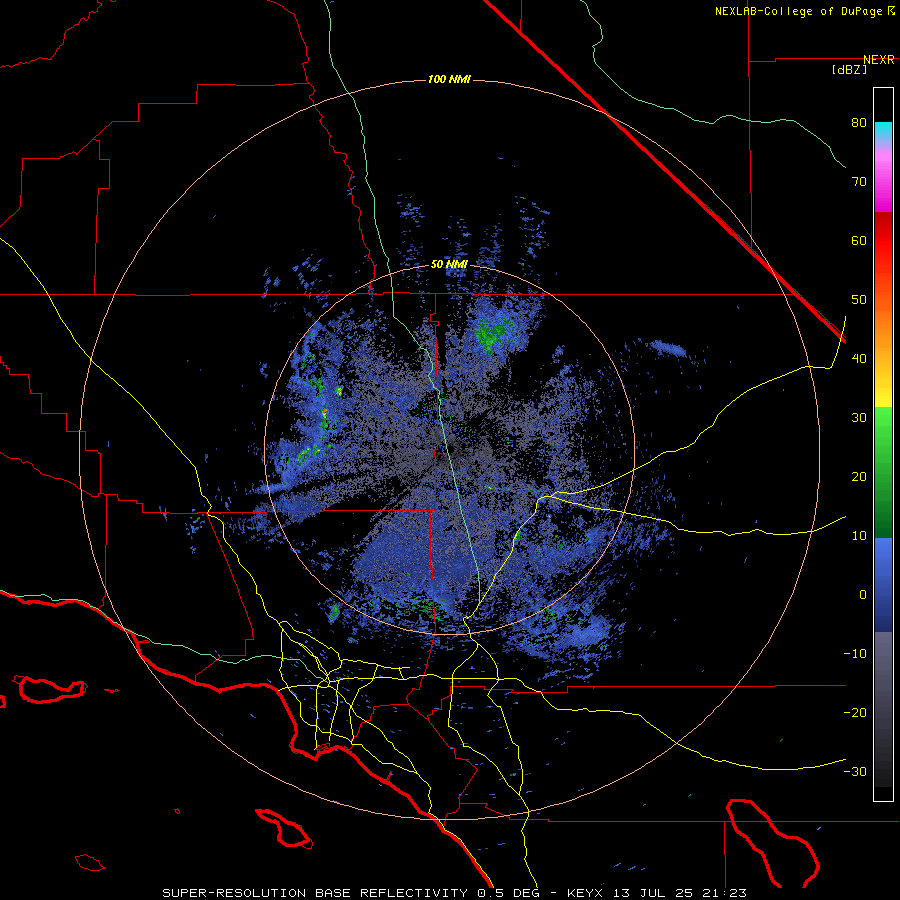Click the 10 value on color scale
Screen dimensions: 900x900
pyautogui.click(x=859, y=536)
